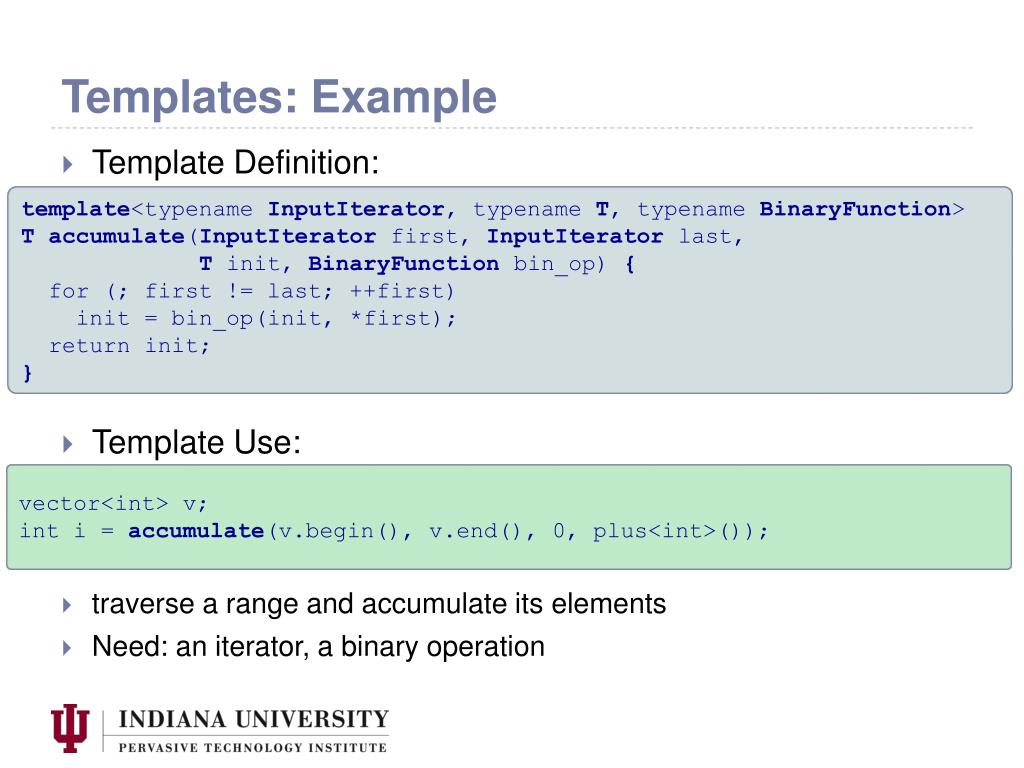Click the 'PERVASIVE TECHNOLOGY INSTITUTE' footer text
1024x768 pixels.
pyautogui.click(x=253, y=748)
